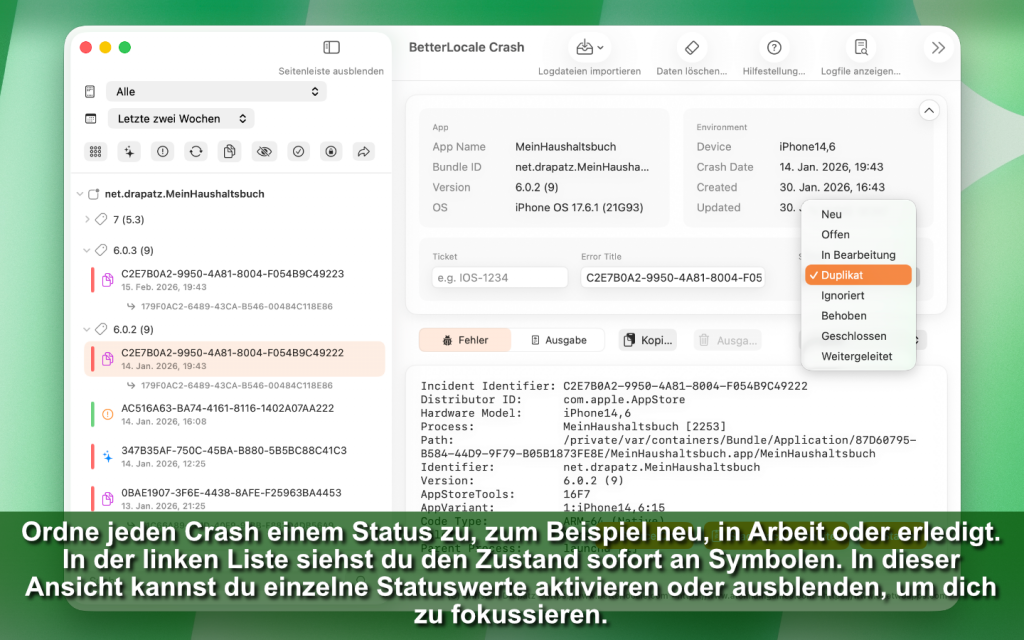Click the Logdateien importieren toolbar icon

coord(588,48)
